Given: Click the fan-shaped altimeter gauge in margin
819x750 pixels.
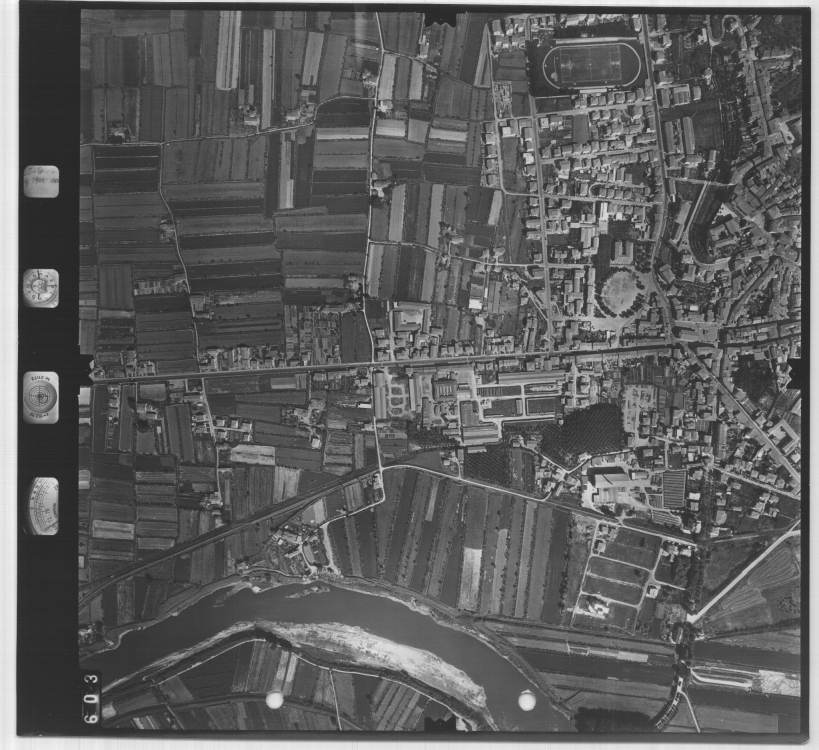Looking at the screenshot, I should point(41,505).
